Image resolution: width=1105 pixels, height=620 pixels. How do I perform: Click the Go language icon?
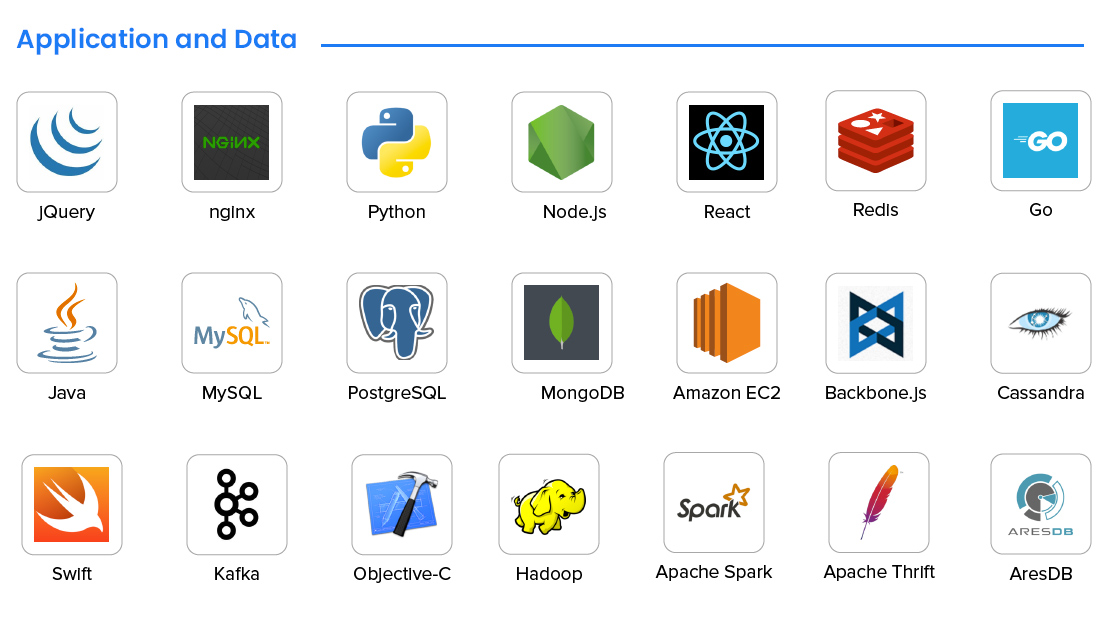click(1040, 141)
